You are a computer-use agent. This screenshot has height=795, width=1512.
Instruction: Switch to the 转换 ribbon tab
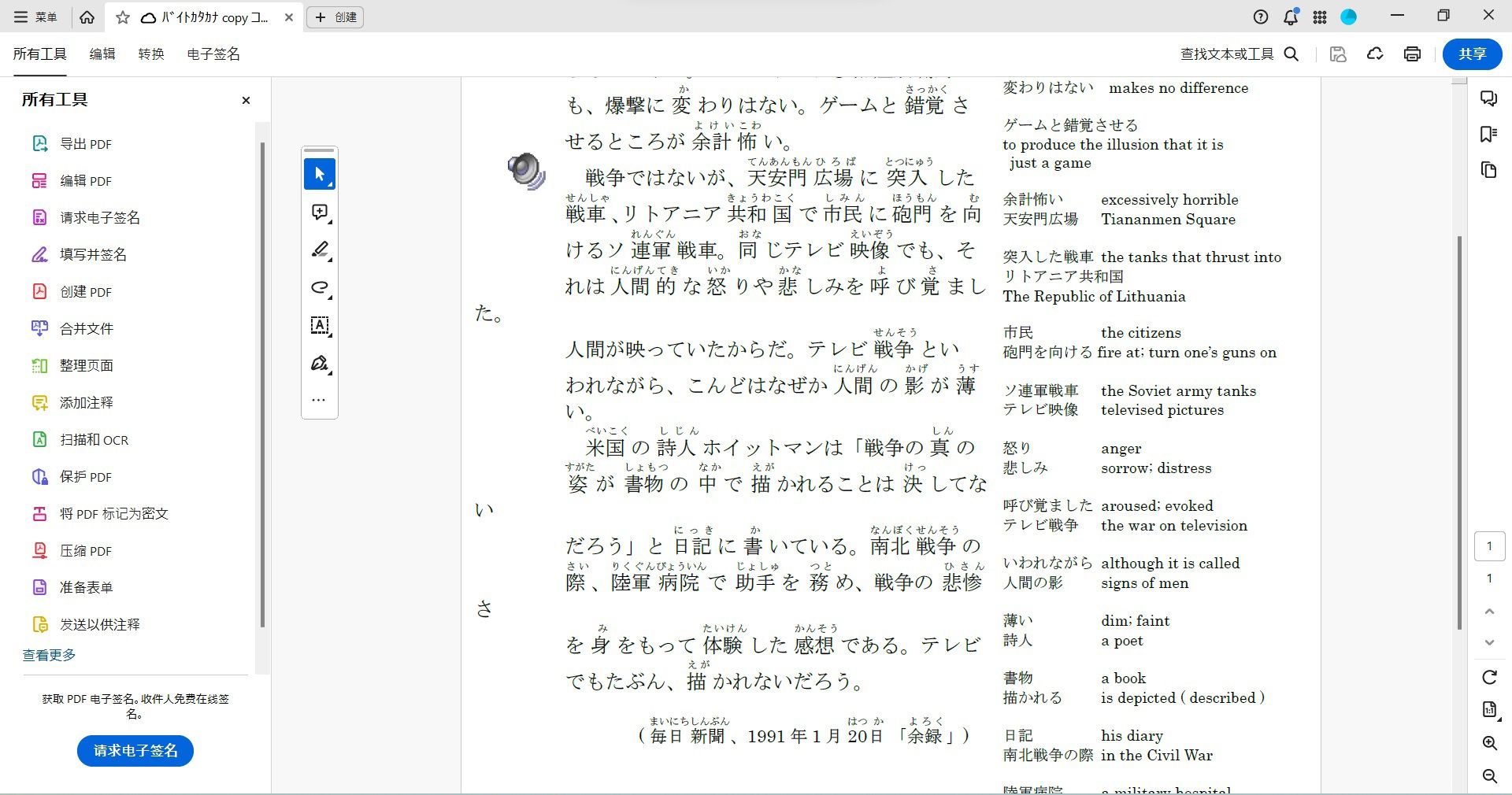[x=150, y=54]
